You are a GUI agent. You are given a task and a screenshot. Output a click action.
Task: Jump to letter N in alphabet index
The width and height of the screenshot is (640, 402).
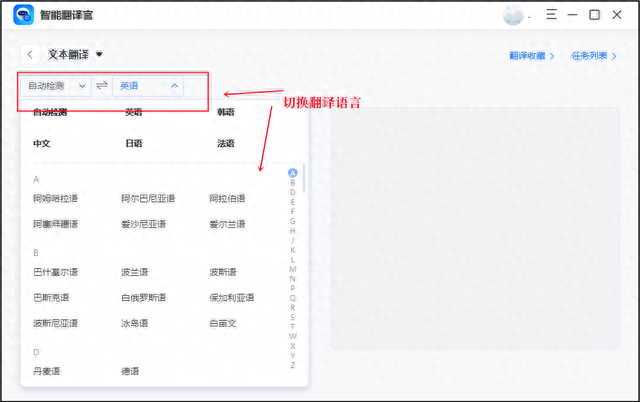[x=293, y=279]
